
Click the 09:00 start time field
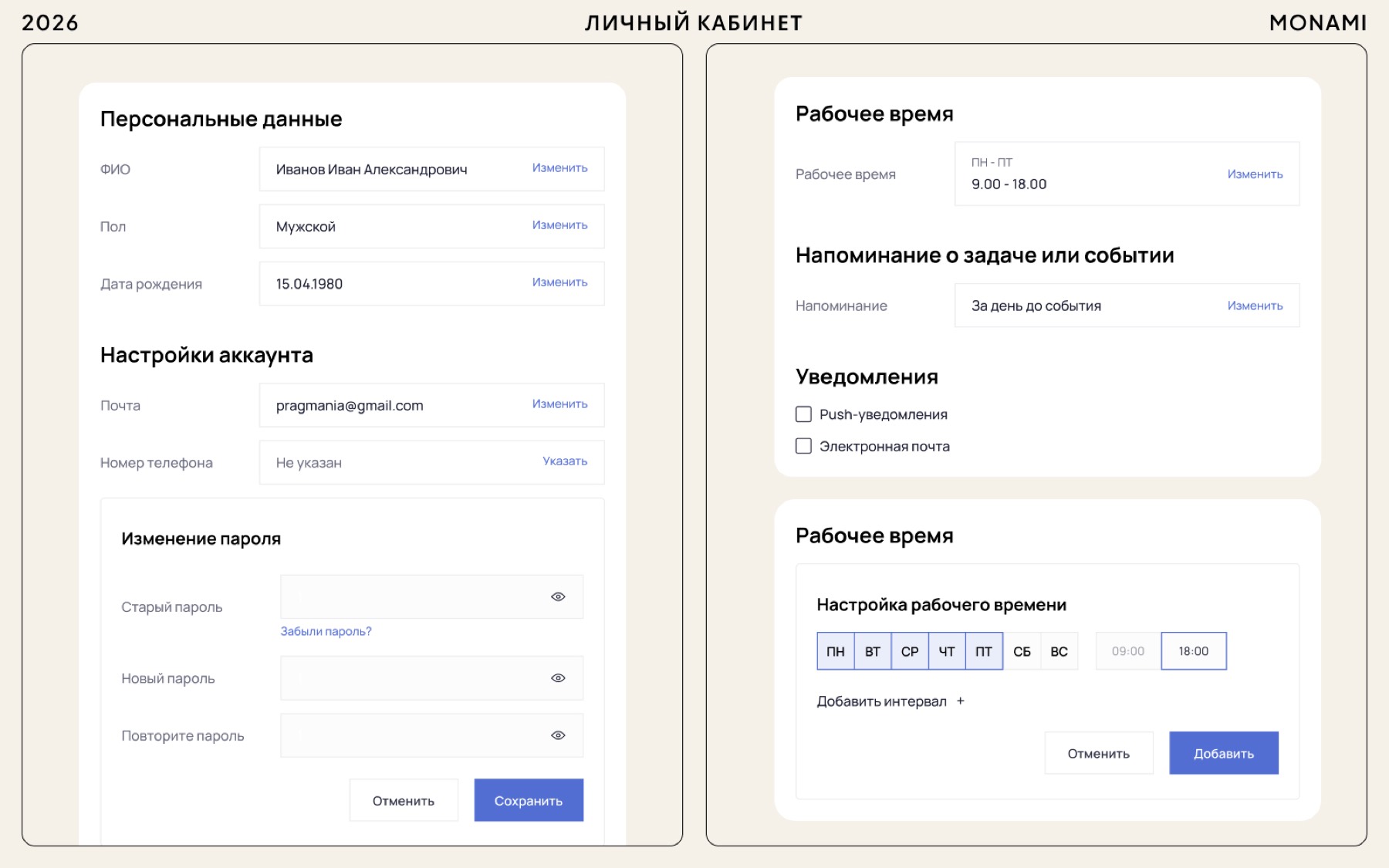coord(1128,651)
